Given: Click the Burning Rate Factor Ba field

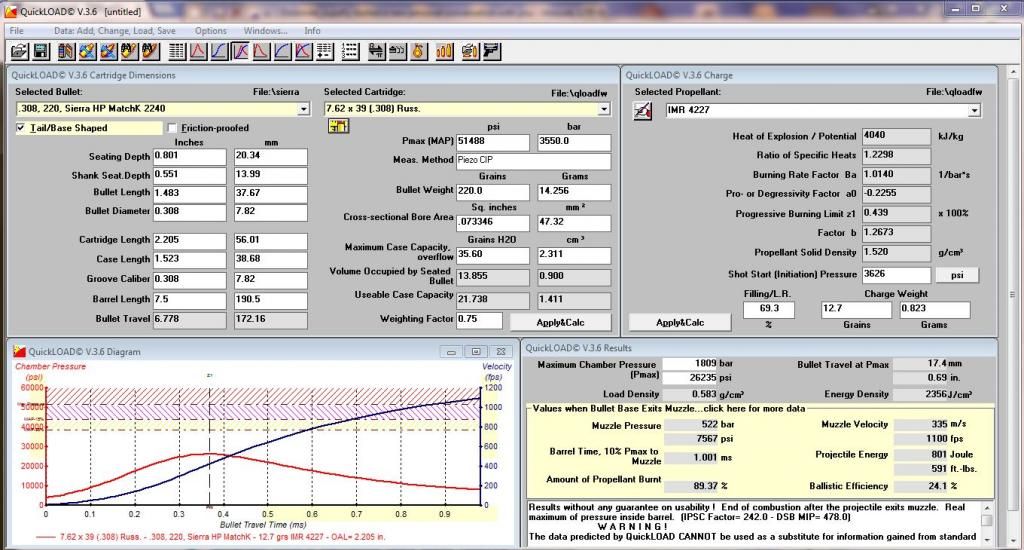Looking at the screenshot, I should [x=896, y=175].
